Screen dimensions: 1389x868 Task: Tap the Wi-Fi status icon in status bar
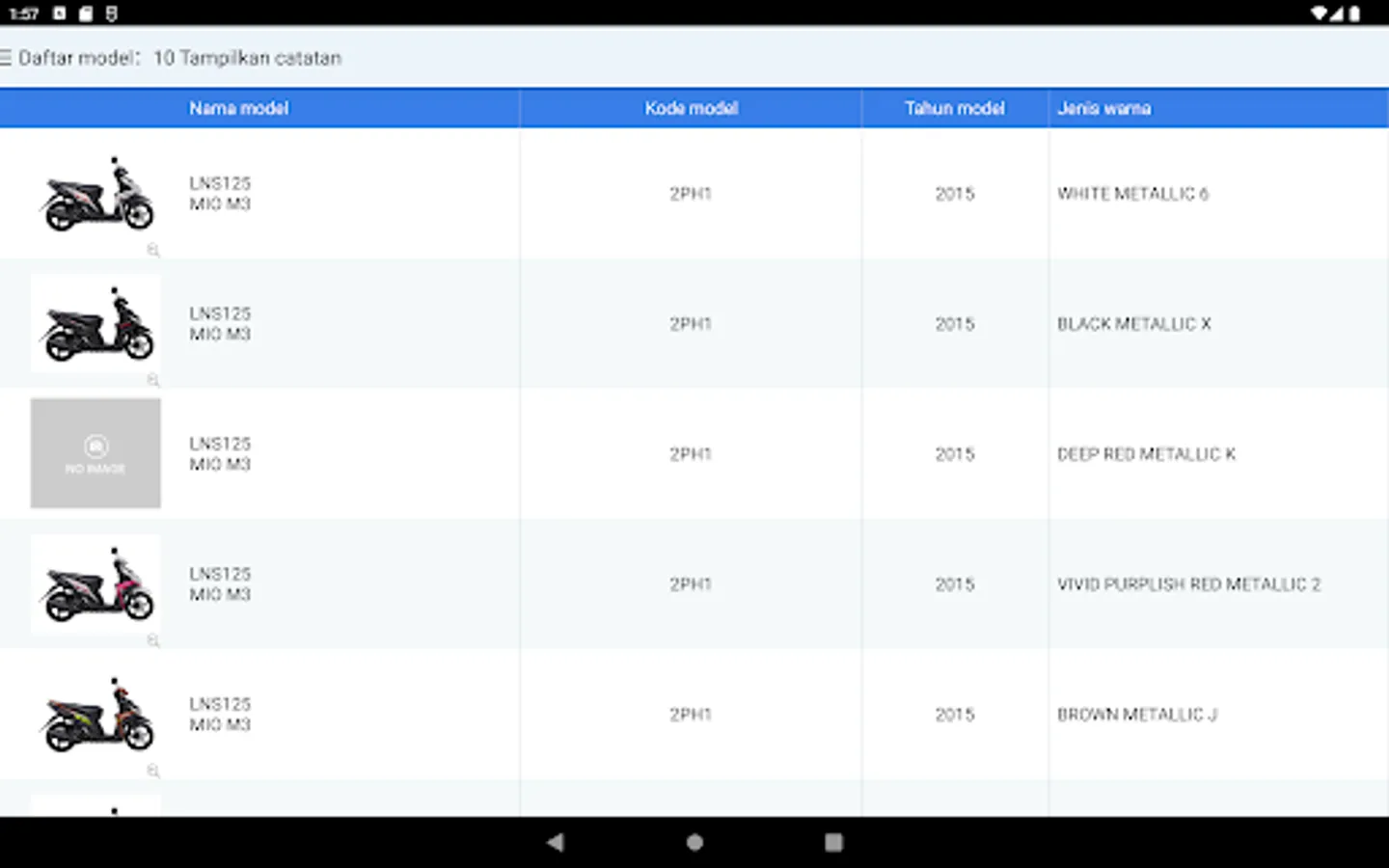[1319, 14]
